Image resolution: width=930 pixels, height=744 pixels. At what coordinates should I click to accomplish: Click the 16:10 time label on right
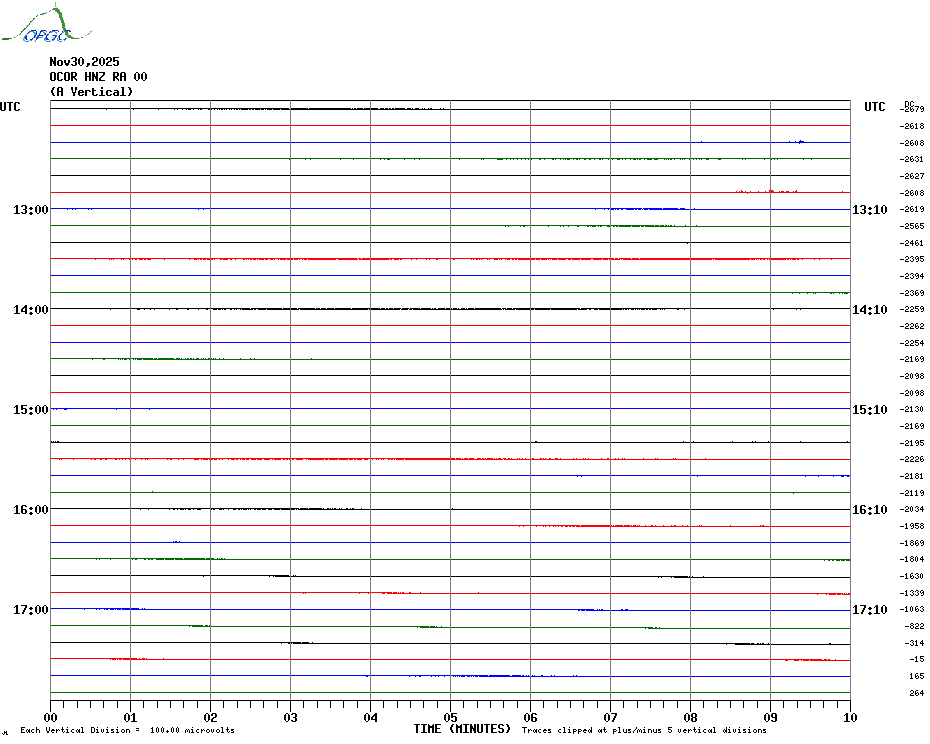869,510
